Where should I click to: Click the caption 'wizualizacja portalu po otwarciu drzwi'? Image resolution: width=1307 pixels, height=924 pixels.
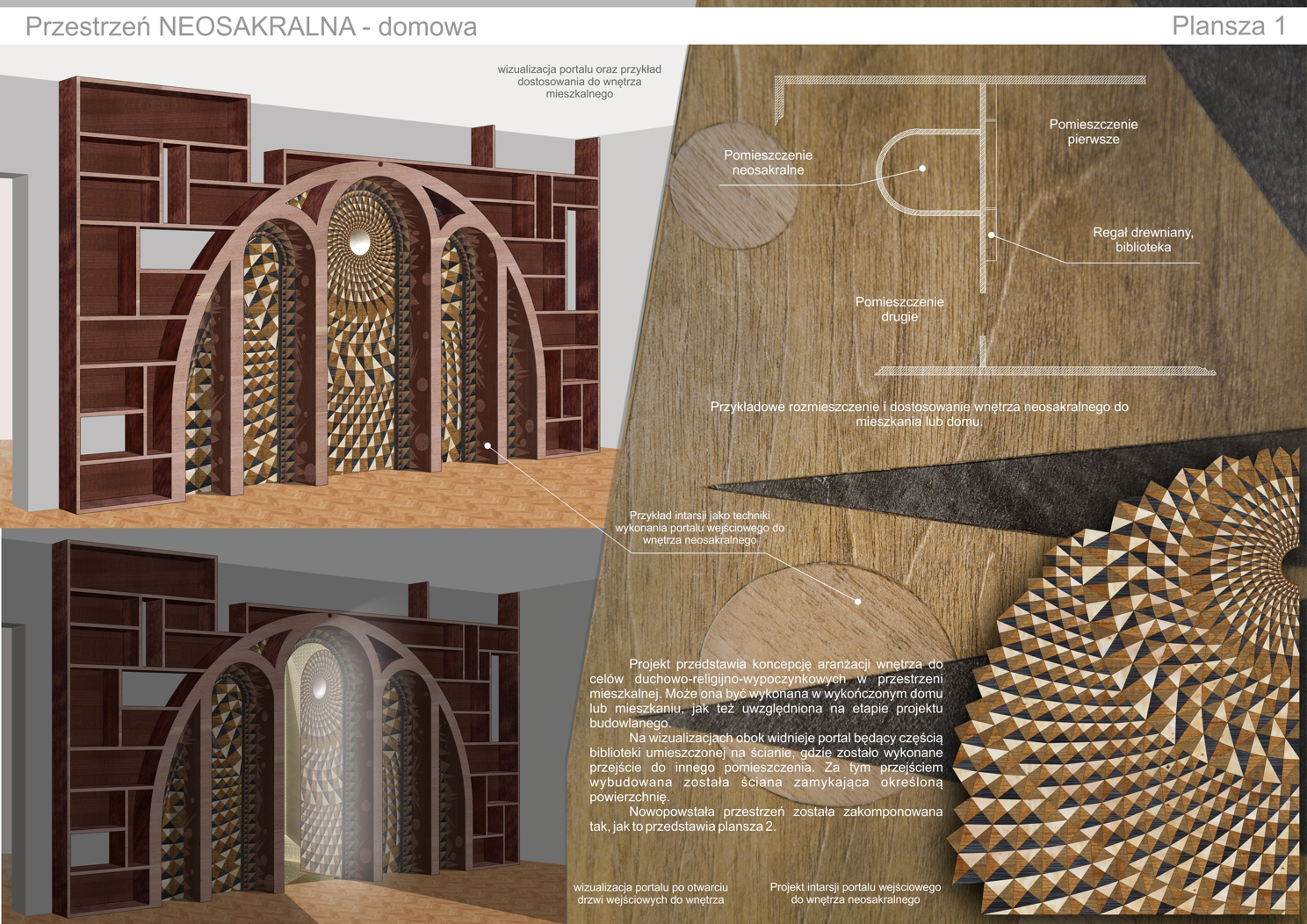(x=650, y=893)
